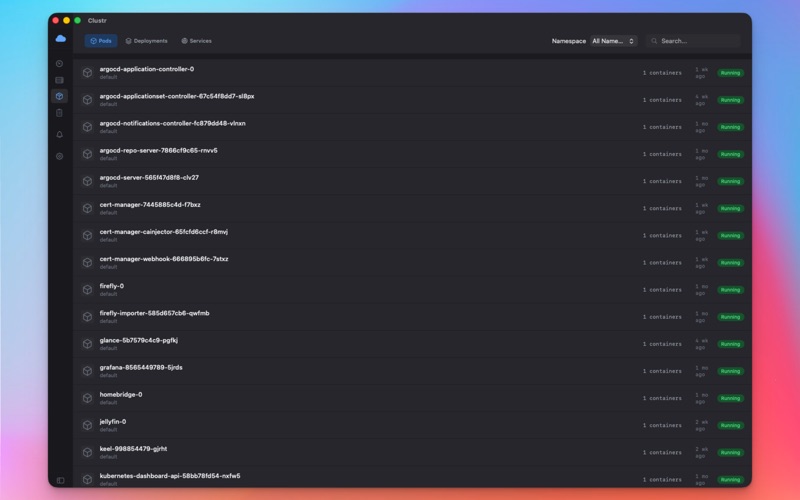Open pod argocd-application-controller-0
Viewport: 800px width, 500px height.
point(146,69)
